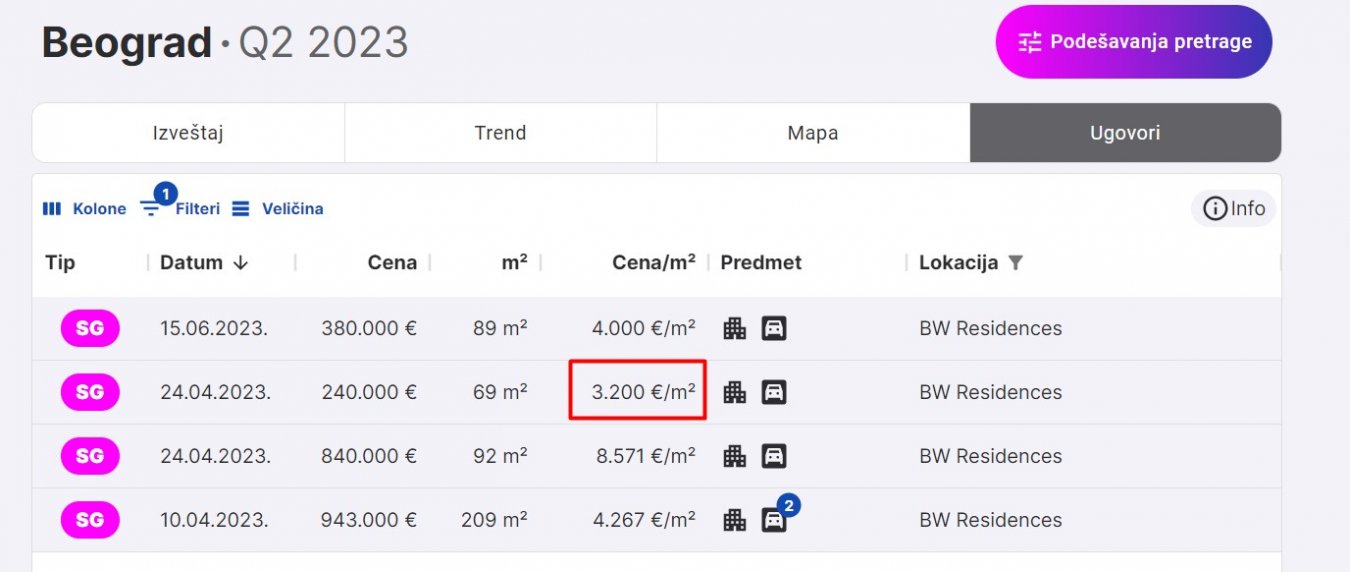Select the highlighted 3.200 €/m² cell
Image resolution: width=1350 pixels, height=572 pixels.
tap(638, 390)
